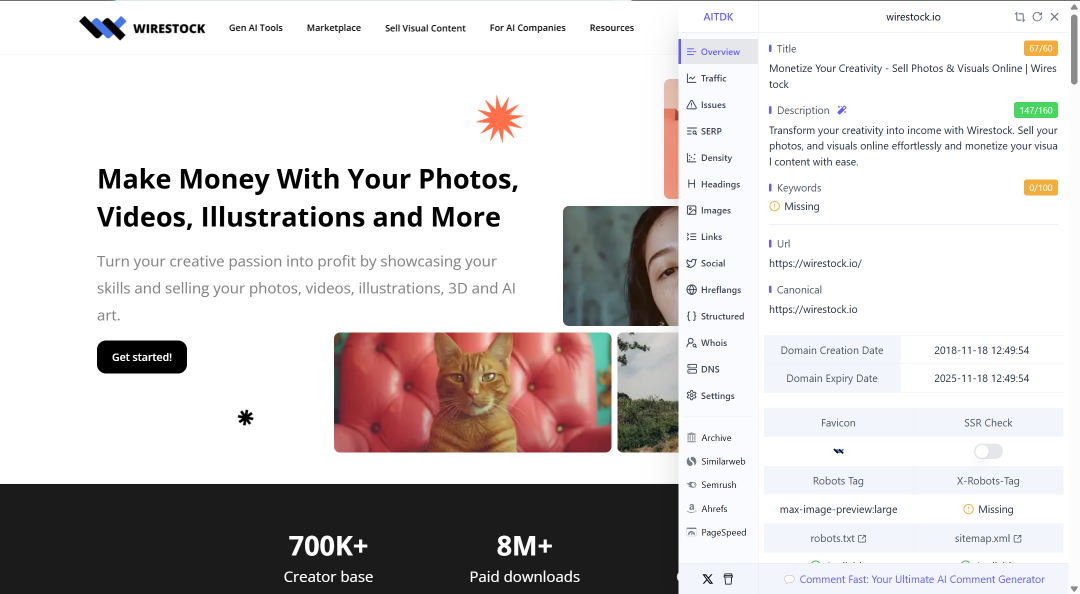Click the AITDK logo text

718,17
